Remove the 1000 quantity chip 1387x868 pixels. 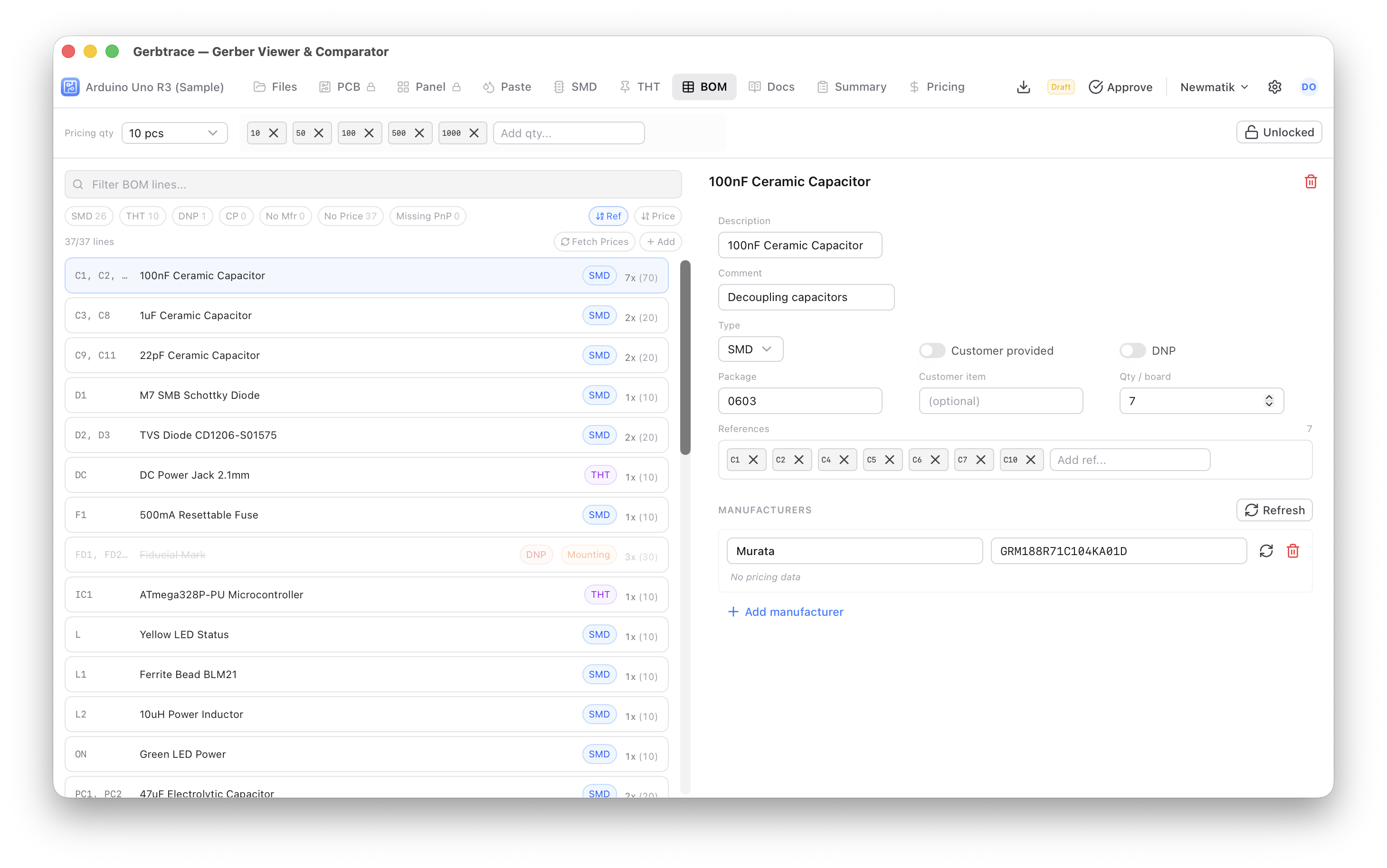(x=474, y=133)
